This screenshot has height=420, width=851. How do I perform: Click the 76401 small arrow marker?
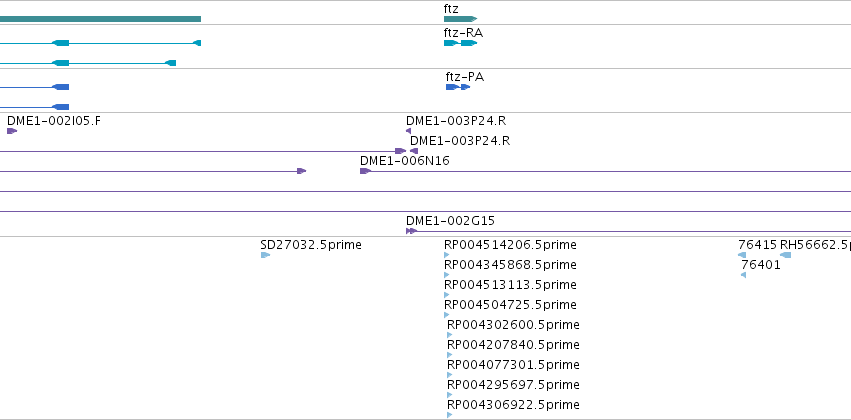(744, 275)
